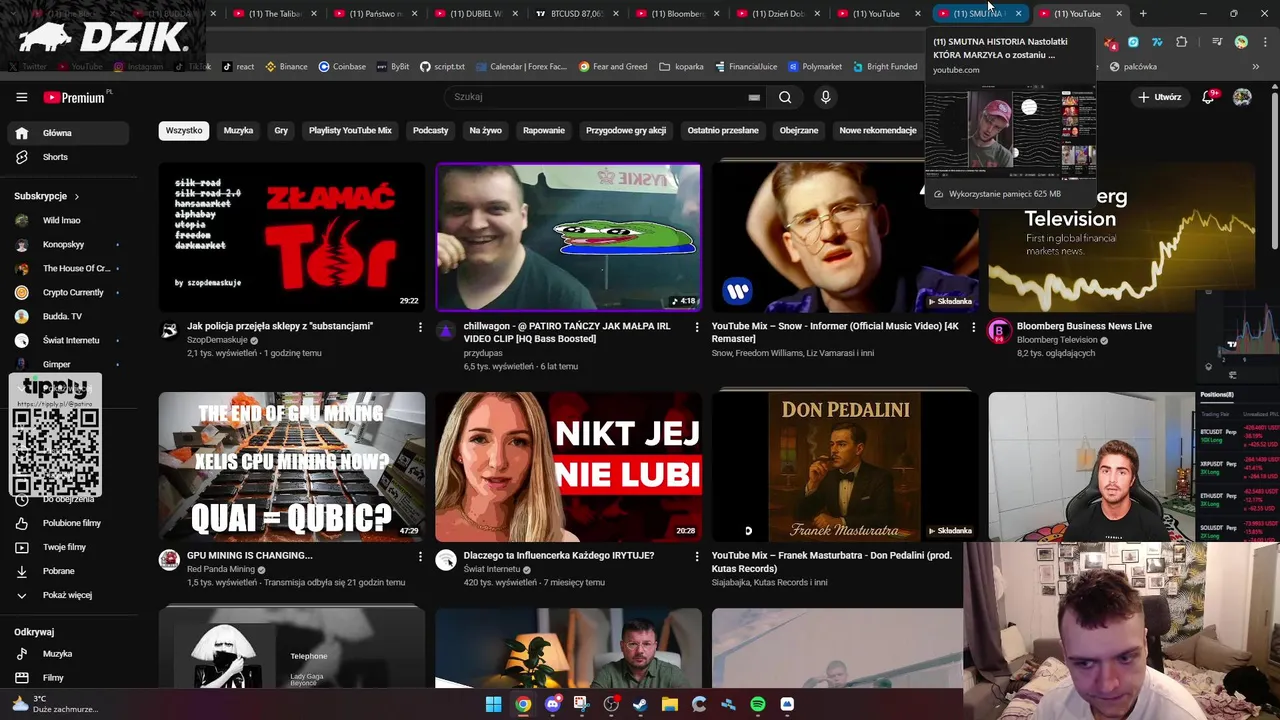This screenshot has width=1280, height=720.
Task: Select the Na żywo filter chip
Action: 486,131
